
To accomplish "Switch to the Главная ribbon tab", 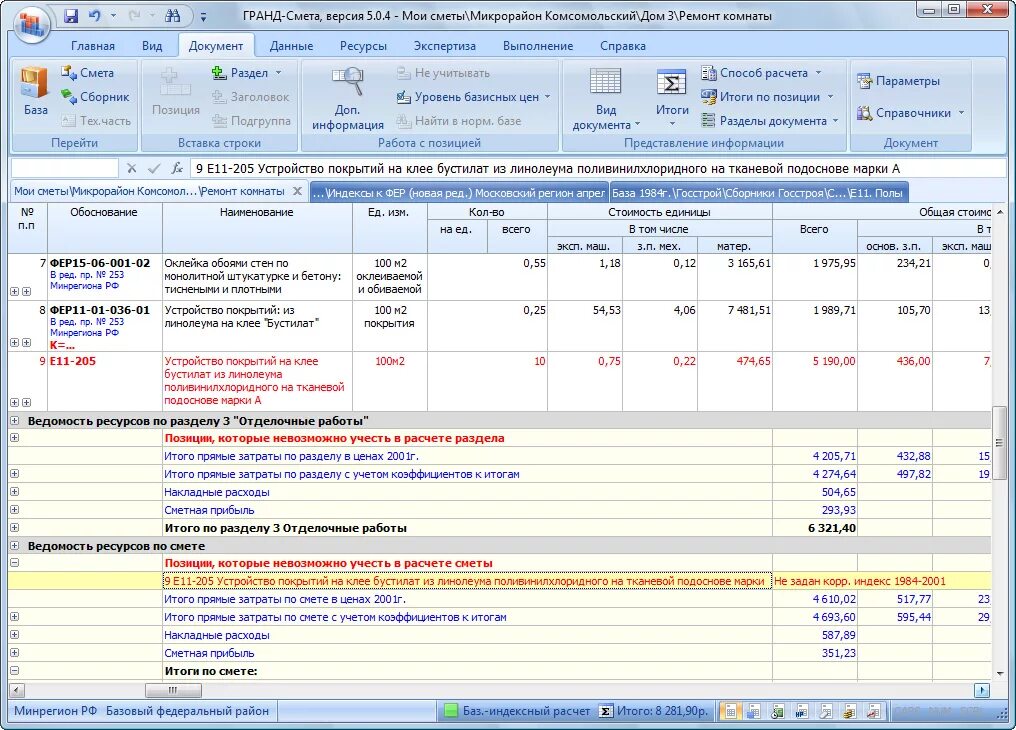I will [93, 46].
